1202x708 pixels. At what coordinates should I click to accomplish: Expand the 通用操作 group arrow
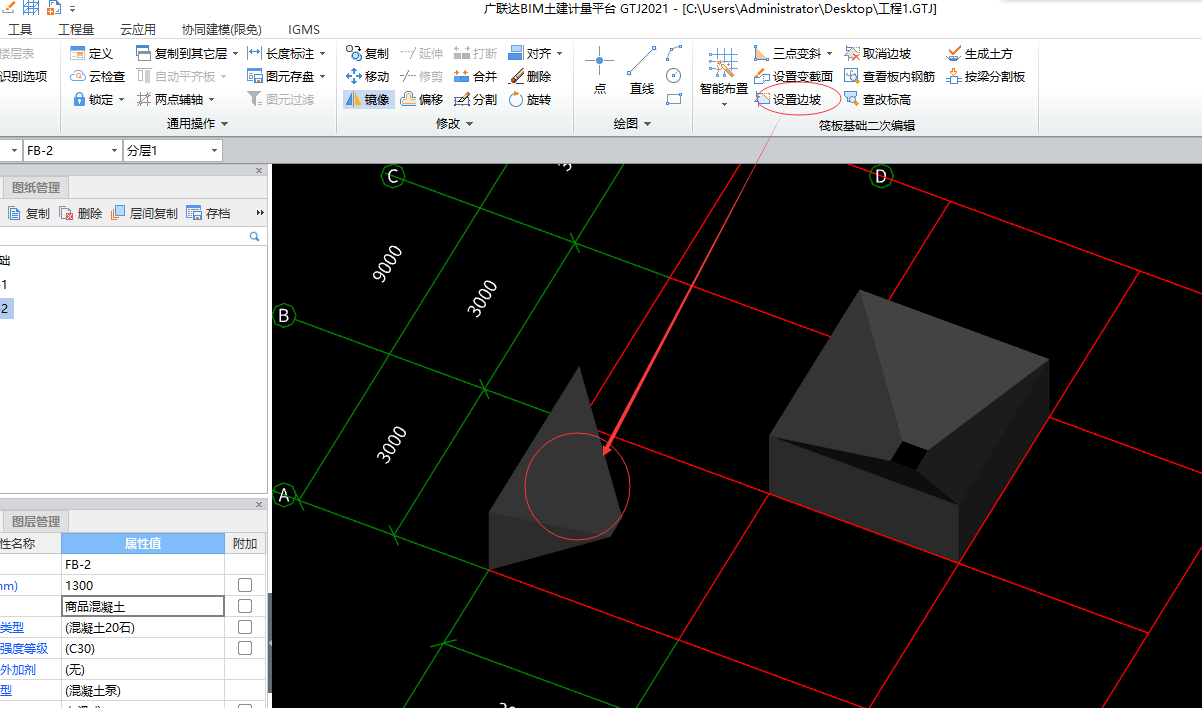point(224,124)
